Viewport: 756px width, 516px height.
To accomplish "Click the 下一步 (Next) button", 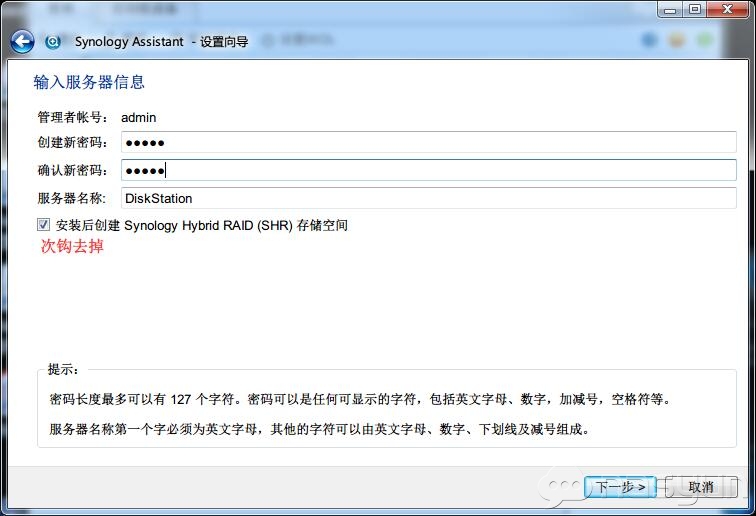I will 620,487.
